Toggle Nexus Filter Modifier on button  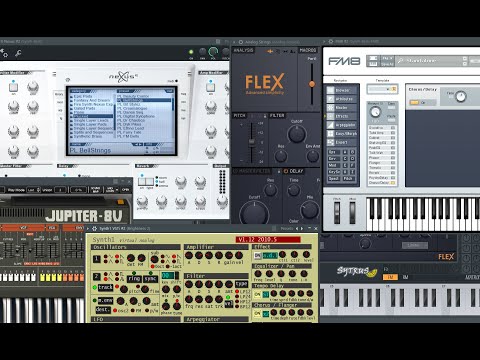coord(13,87)
